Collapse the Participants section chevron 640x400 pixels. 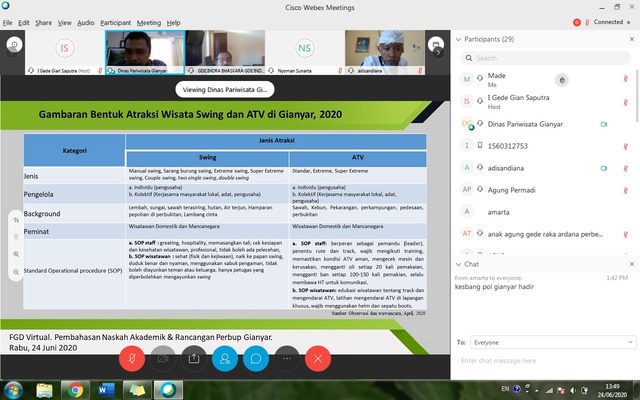pyautogui.click(x=459, y=39)
